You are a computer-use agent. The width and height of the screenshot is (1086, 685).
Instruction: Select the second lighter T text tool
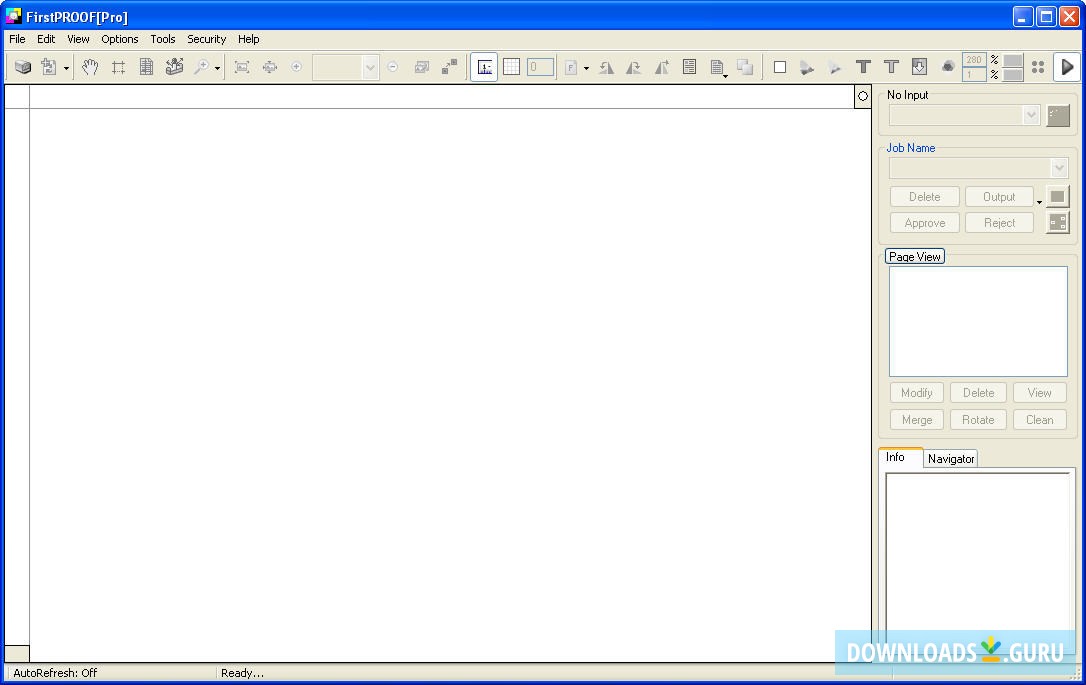[x=891, y=67]
